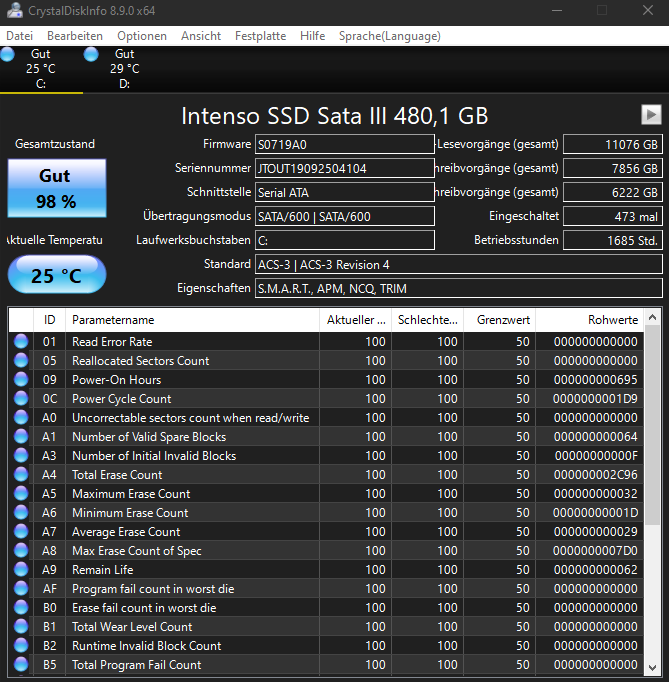Click the next disk arrow button
Screen dimensions: 669x682
point(651,114)
